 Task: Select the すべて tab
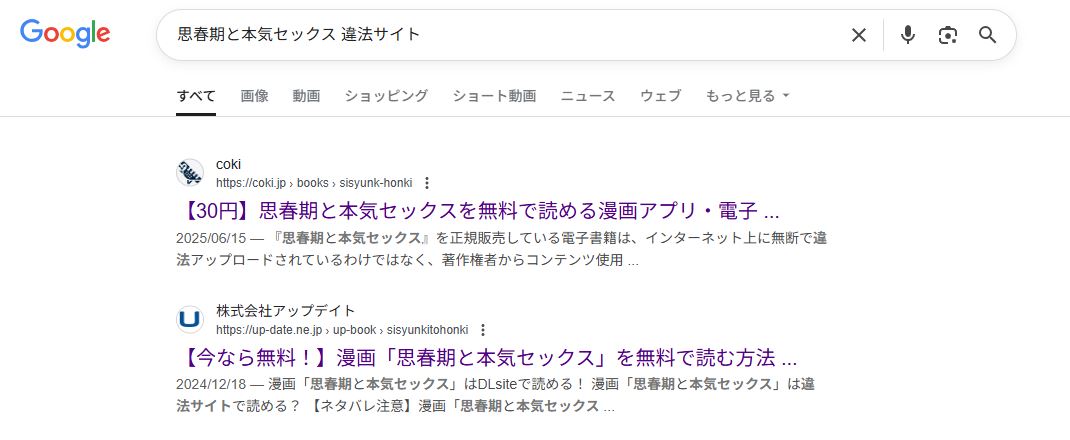click(196, 96)
